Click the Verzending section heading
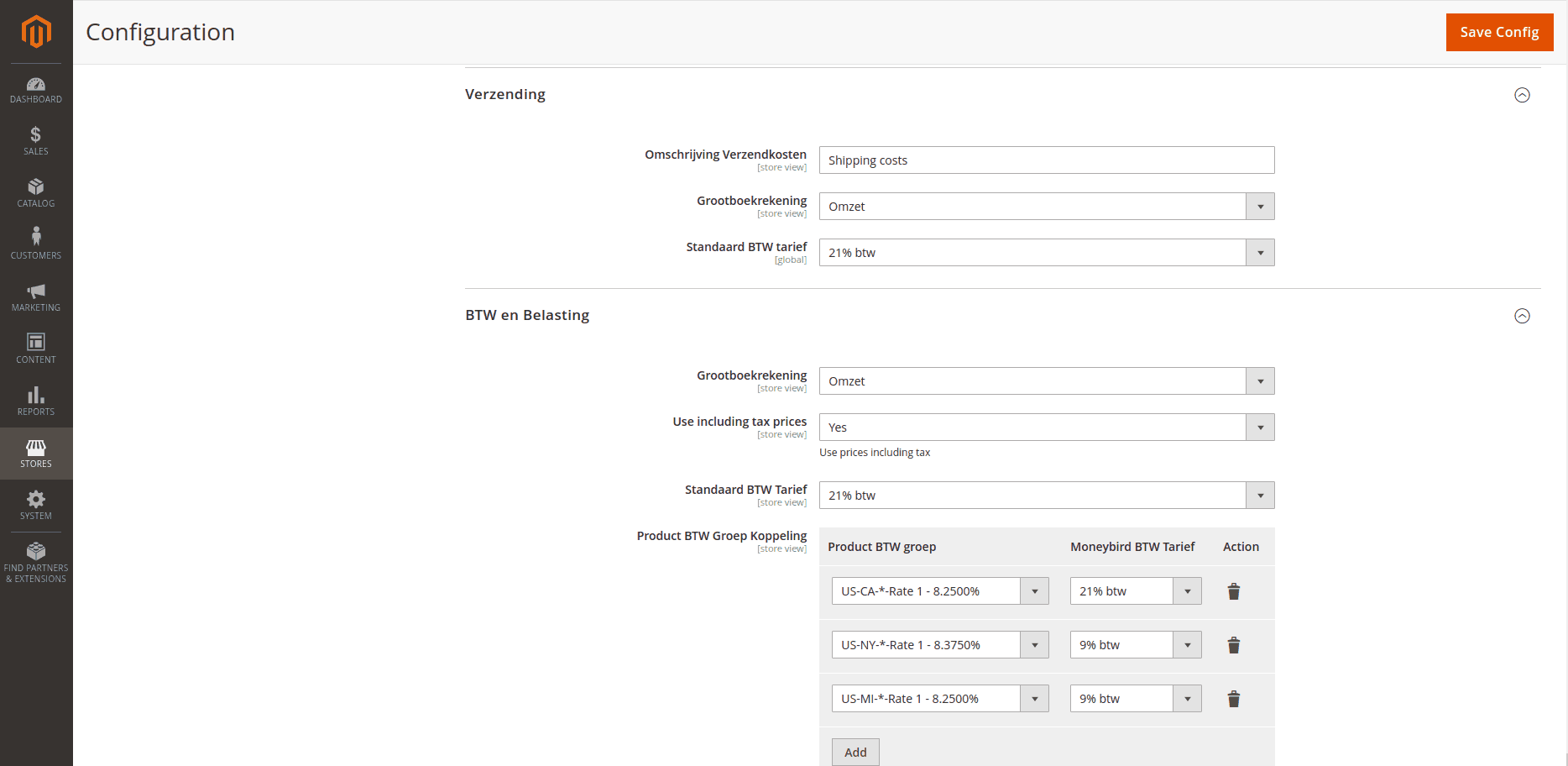This screenshot has height=766, width=1568. (x=505, y=94)
